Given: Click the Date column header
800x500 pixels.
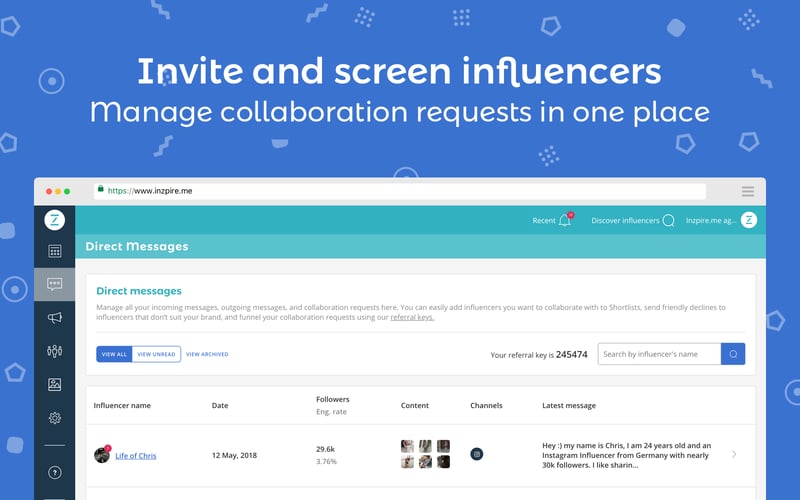Looking at the screenshot, I should pos(220,405).
